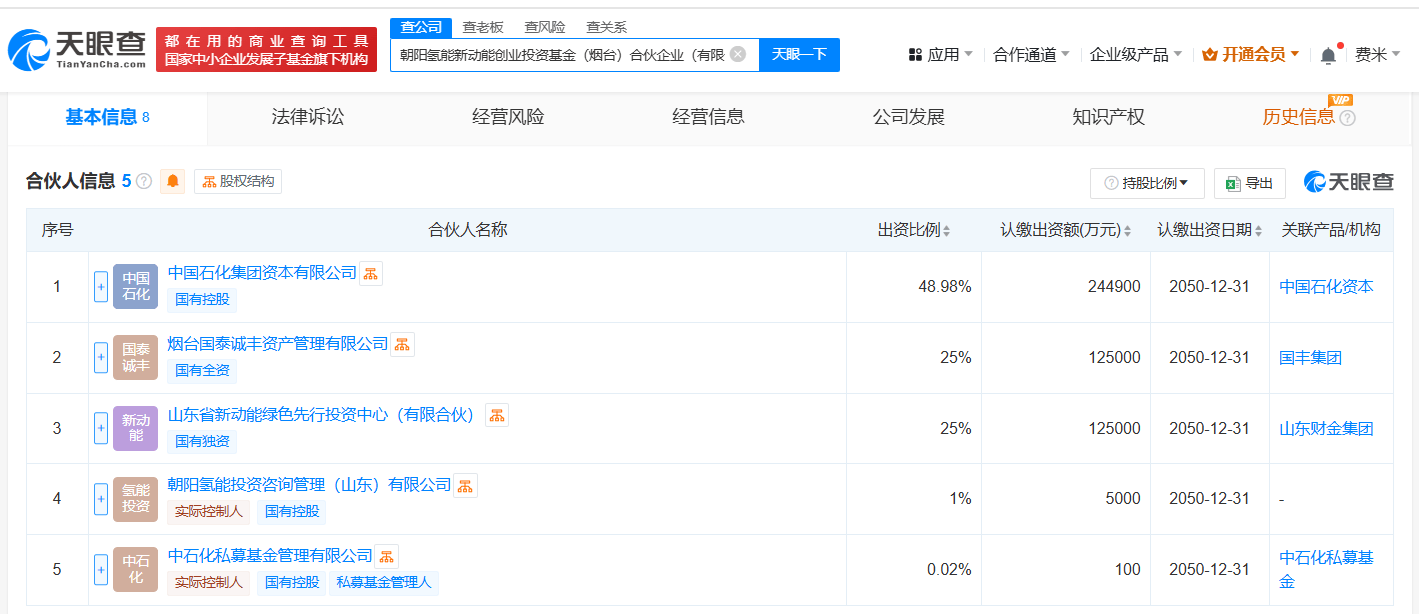Switch to the 经营信息 tab
Screen dimensions: 1419x614
coord(708,117)
